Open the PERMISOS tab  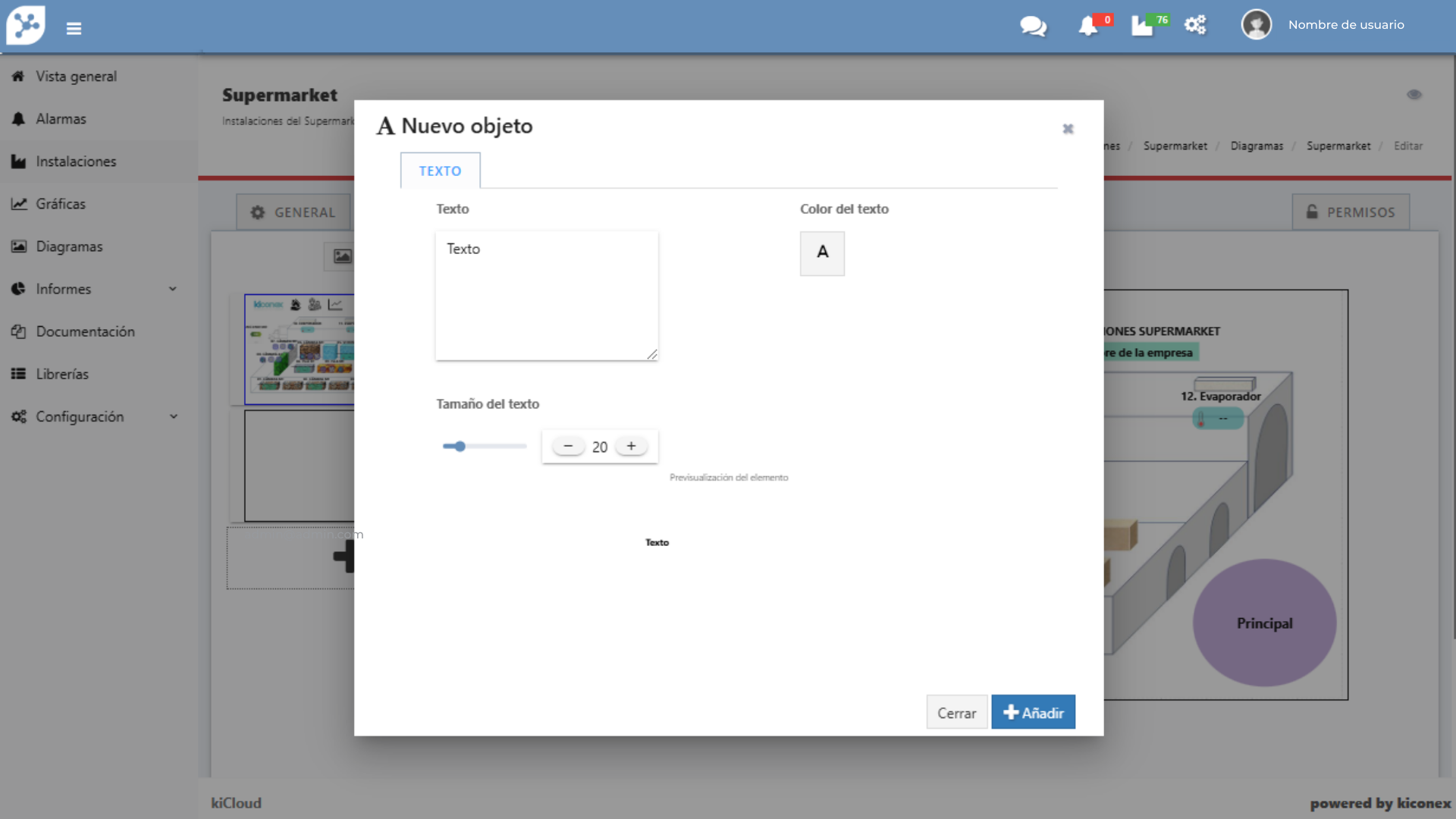pyautogui.click(x=1351, y=212)
